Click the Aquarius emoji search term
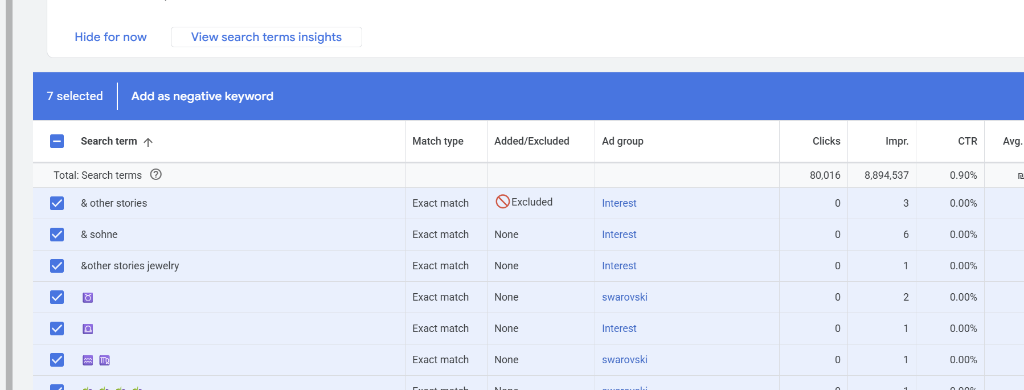 (x=88, y=360)
